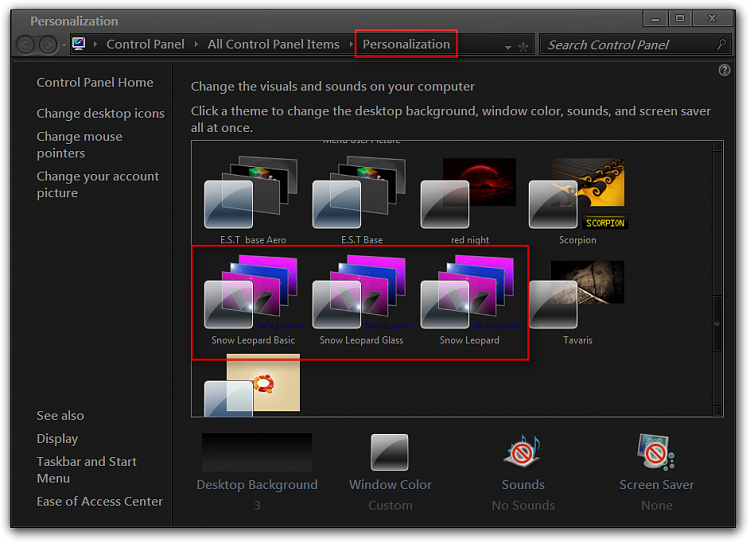Image resolution: width=750 pixels, height=543 pixels.
Task: Go forward with the Forward arrow button
Action: 47,44
